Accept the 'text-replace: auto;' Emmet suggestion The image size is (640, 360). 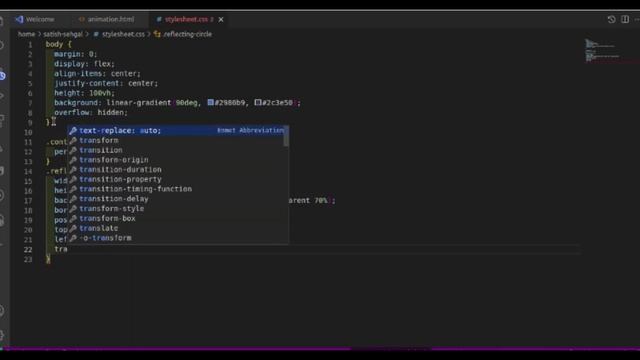pyautogui.click(x=176, y=131)
